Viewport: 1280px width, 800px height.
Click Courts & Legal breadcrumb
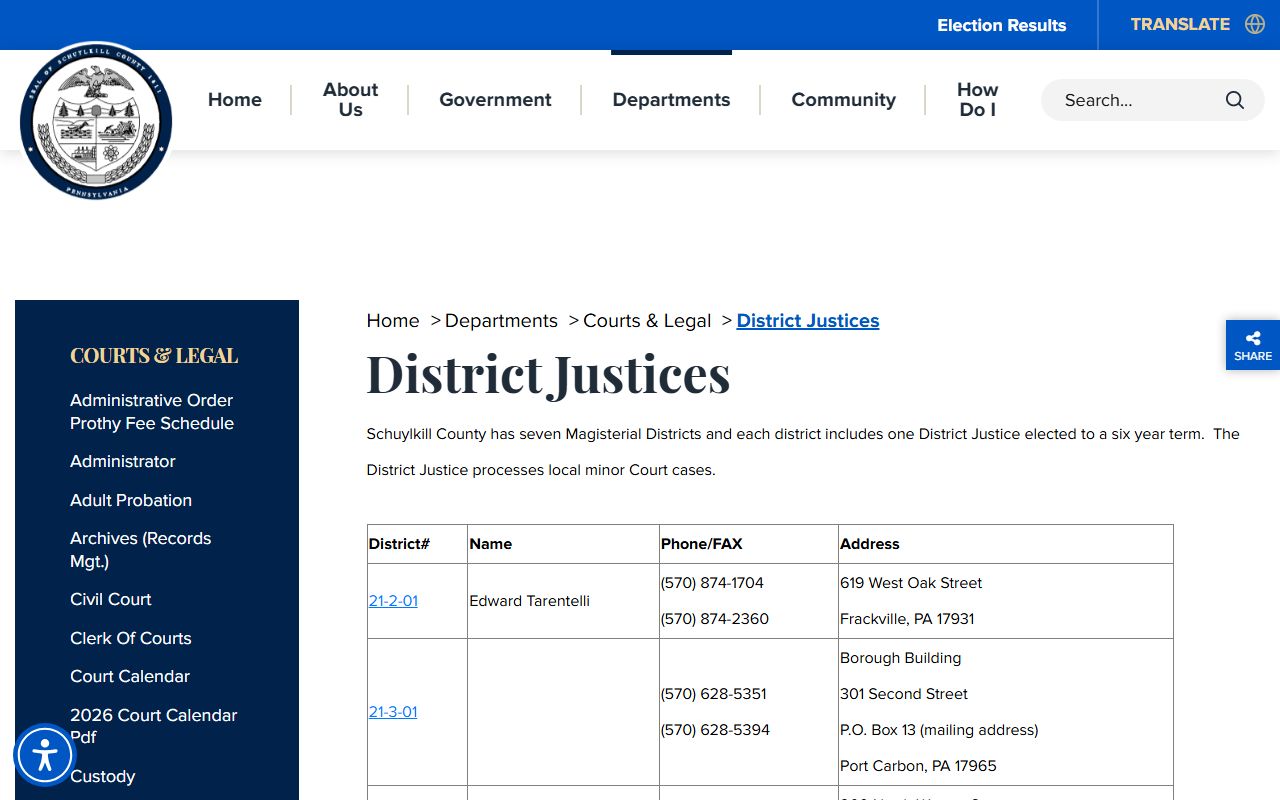coord(647,321)
